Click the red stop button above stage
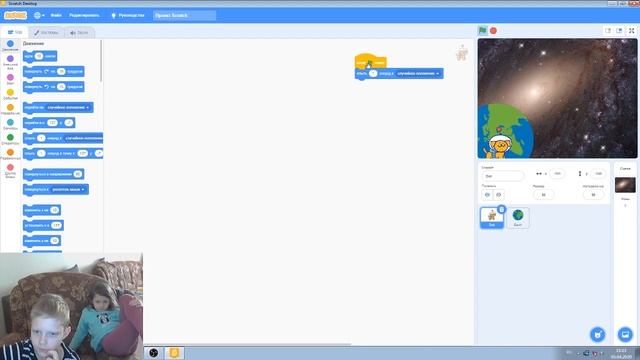 click(x=493, y=31)
